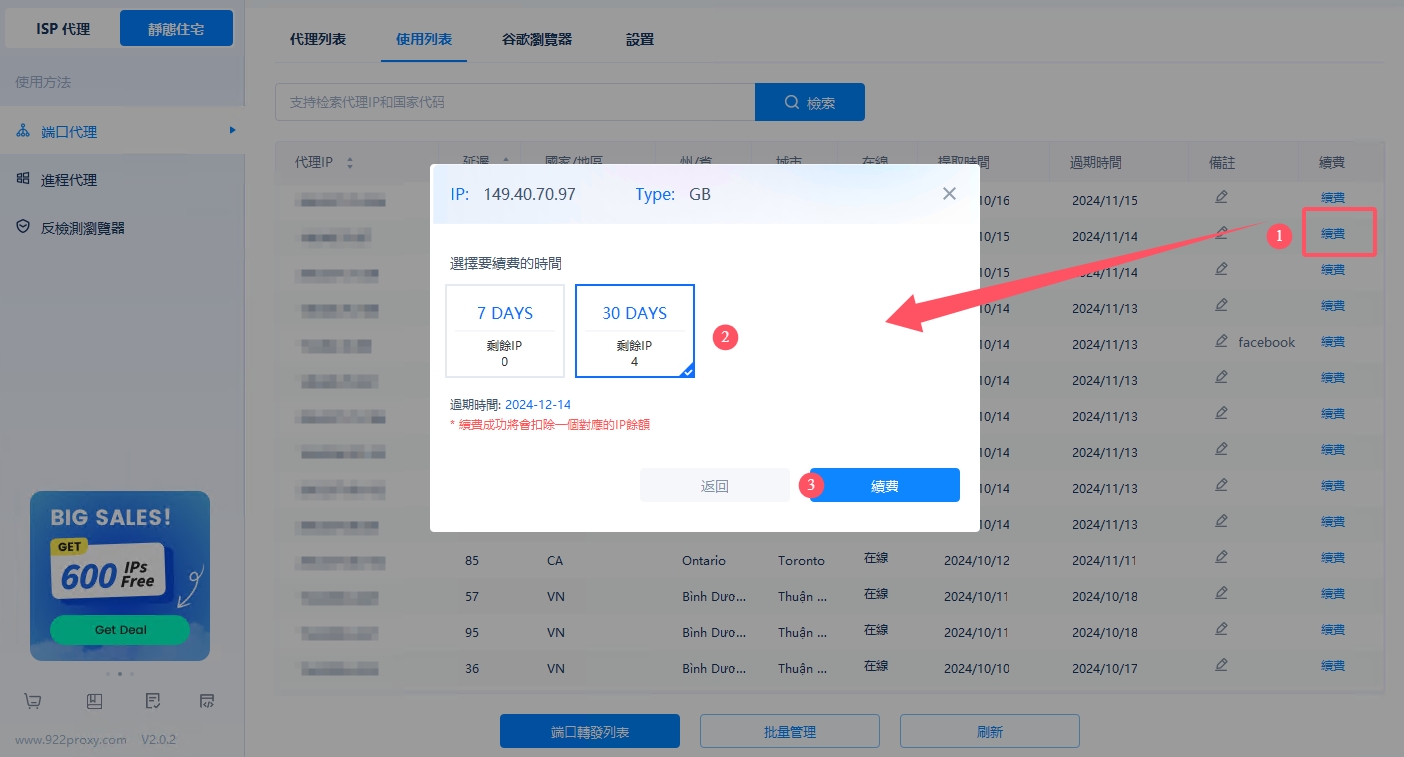Click the shopping cart icon in sidebar footer
This screenshot has width=1404, height=757.
tap(33, 701)
